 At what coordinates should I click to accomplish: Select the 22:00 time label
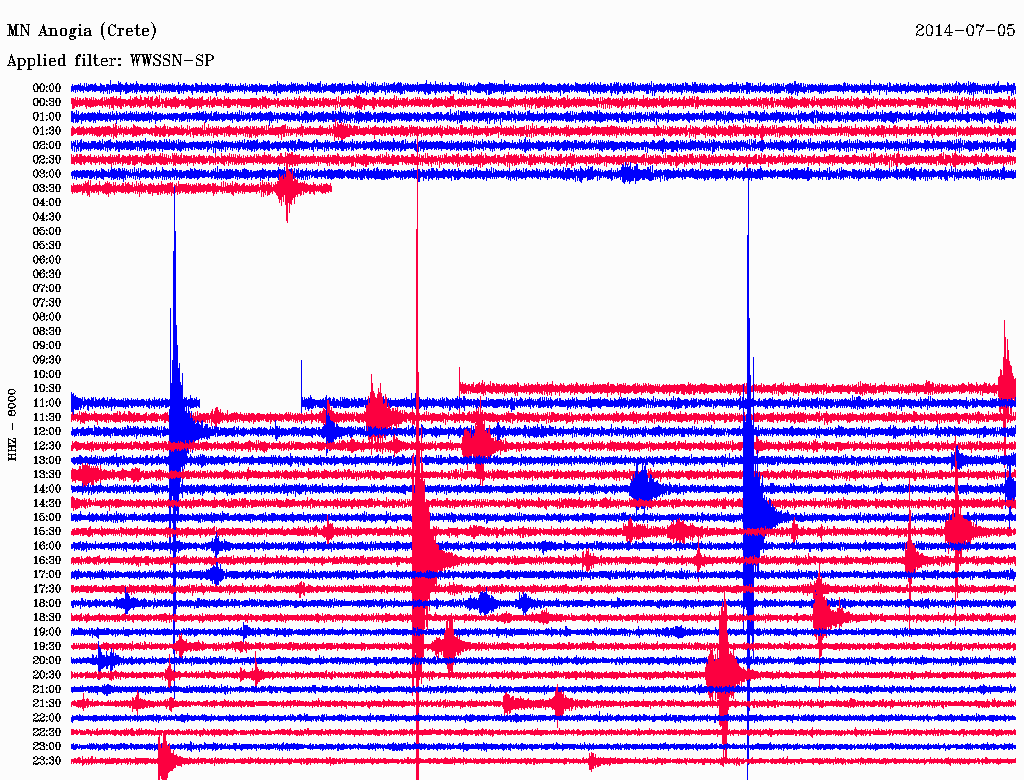[x=46, y=717]
